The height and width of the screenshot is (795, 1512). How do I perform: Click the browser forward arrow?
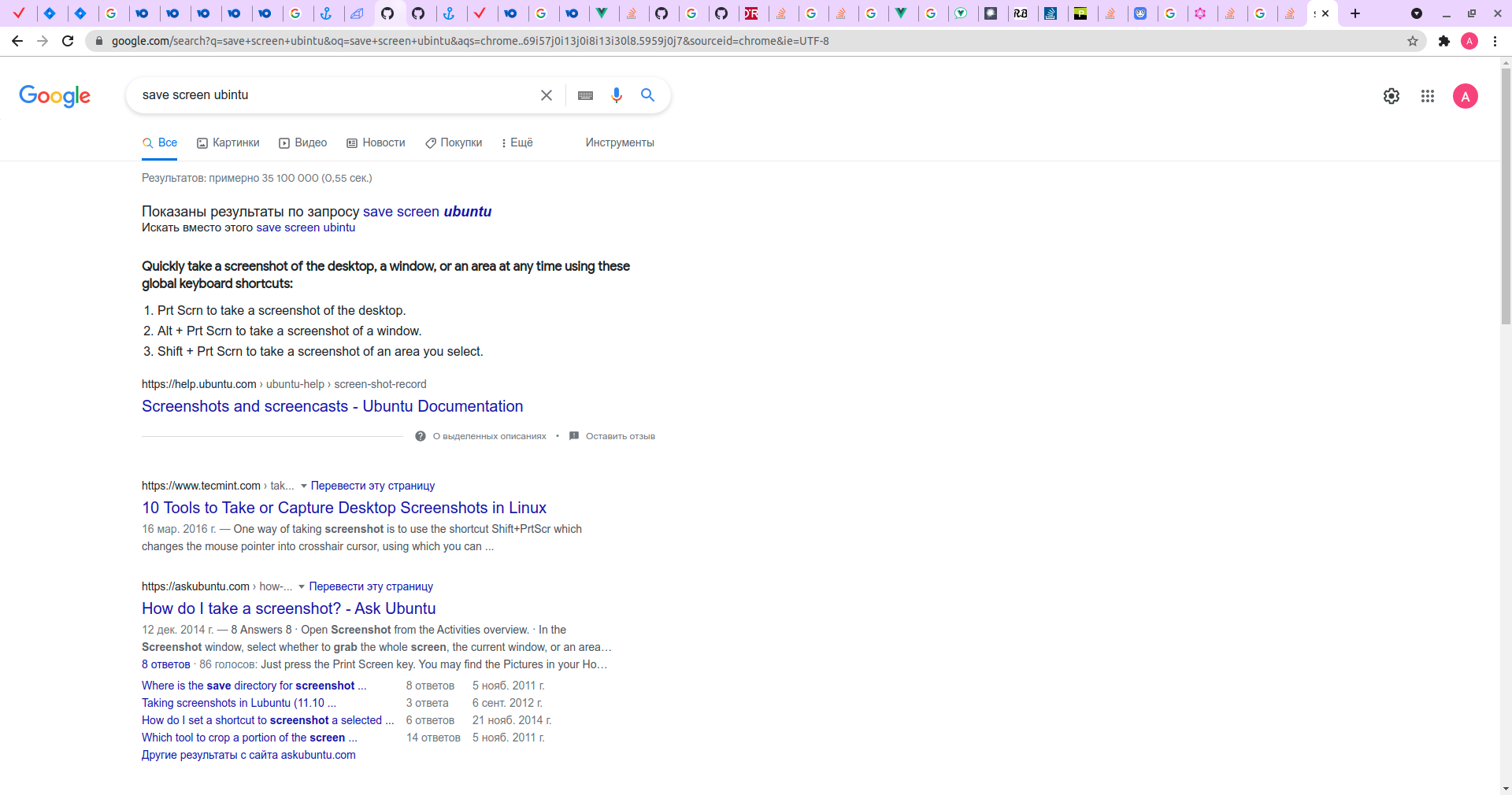tap(43, 41)
